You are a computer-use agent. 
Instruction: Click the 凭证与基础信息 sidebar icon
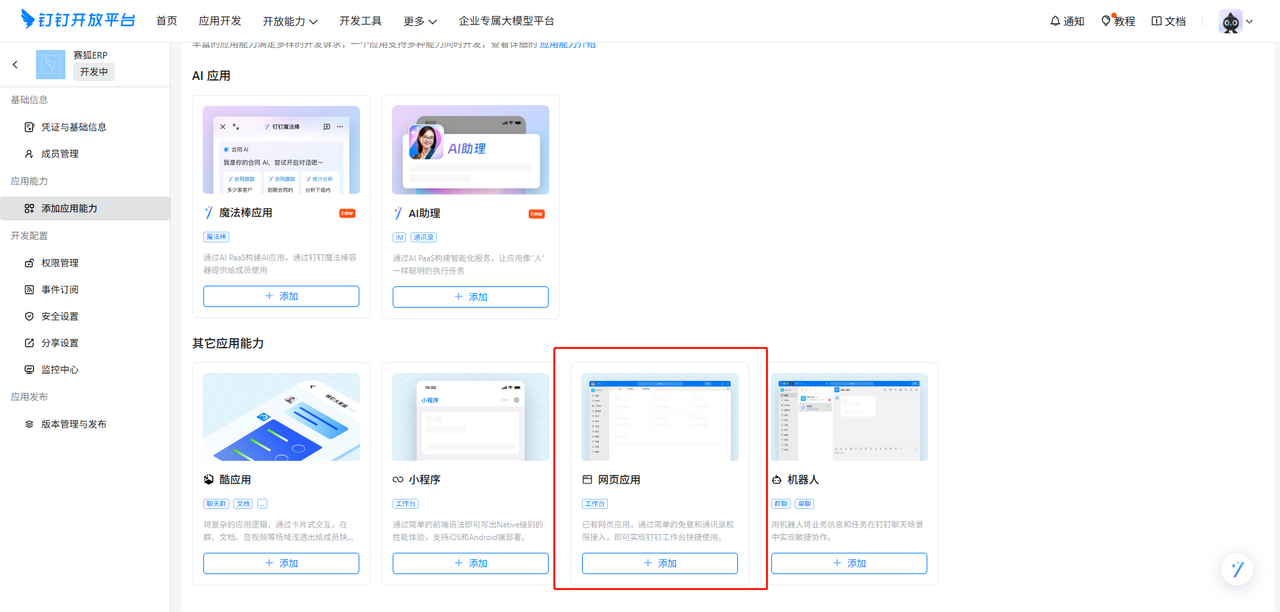(29, 127)
